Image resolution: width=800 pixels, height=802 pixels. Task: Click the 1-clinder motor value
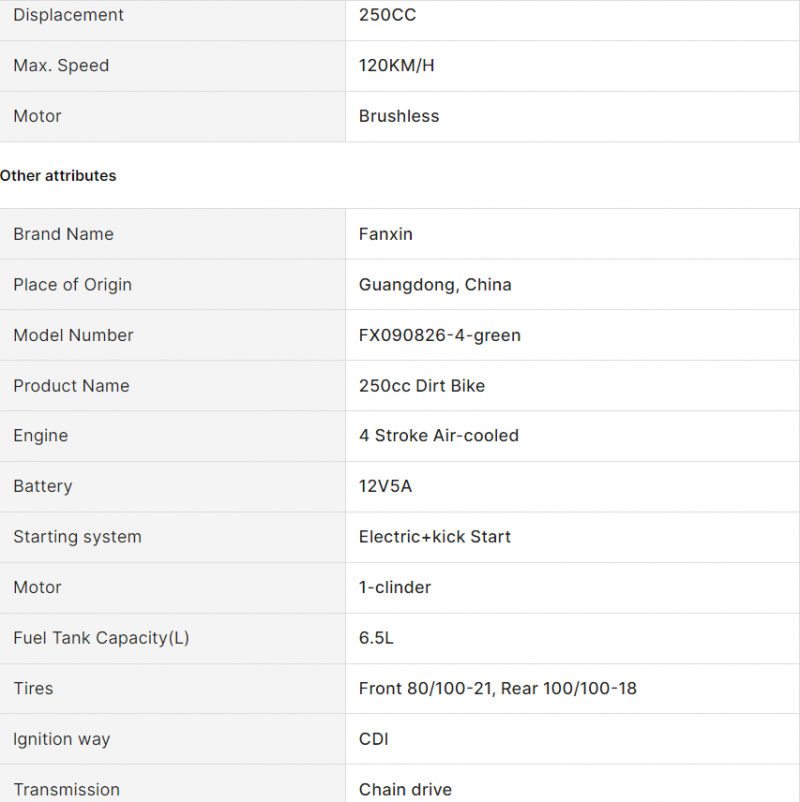pyautogui.click(x=394, y=587)
